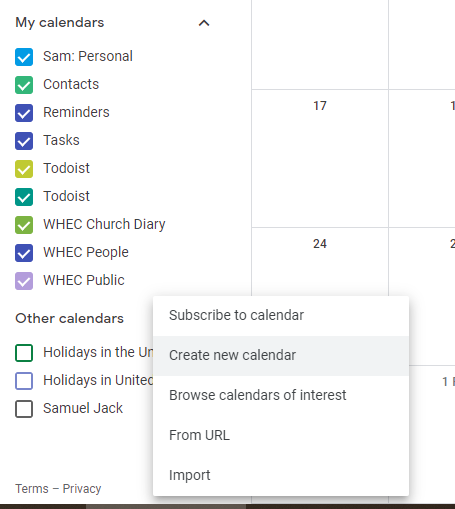Image resolution: width=455 pixels, height=509 pixels.
Task: Open the Privacy link
Action: [82, 489]
